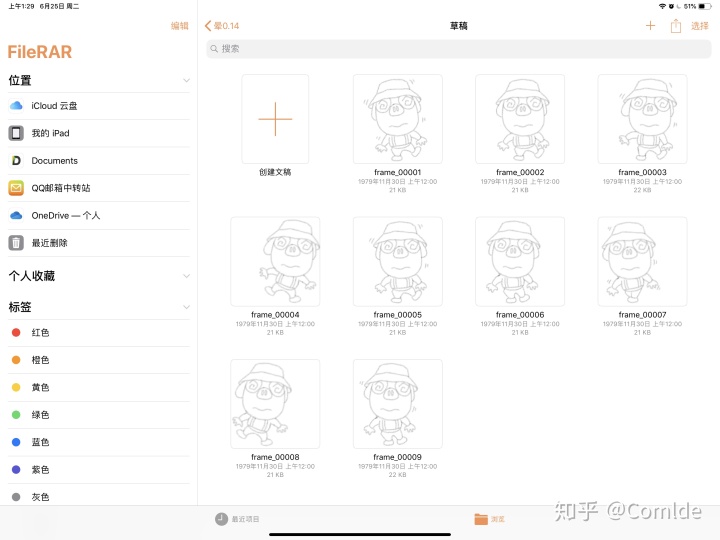
Task: Choose the 灰色 tag label
Action: click(x=40, y=497)
